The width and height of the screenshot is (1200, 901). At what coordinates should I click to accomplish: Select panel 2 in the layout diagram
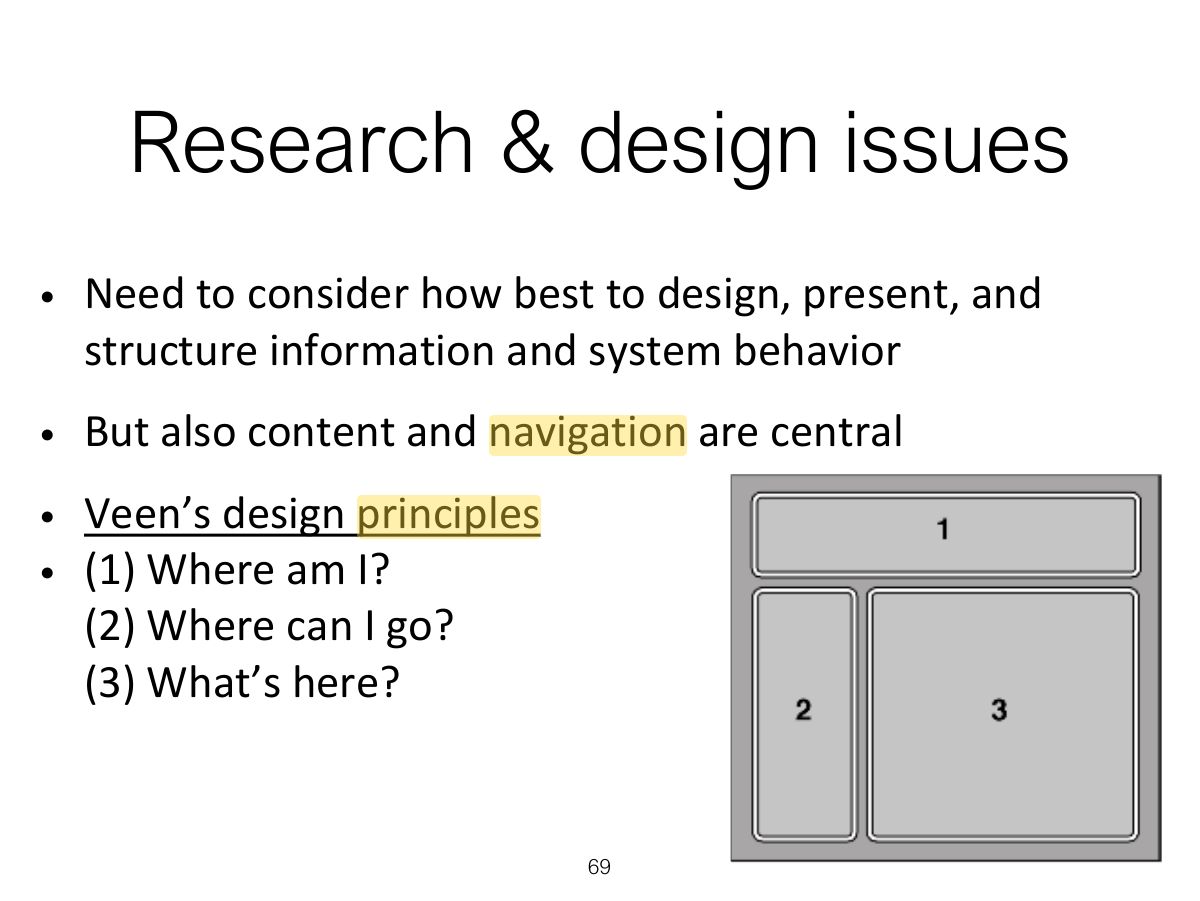tap(804, 714)
